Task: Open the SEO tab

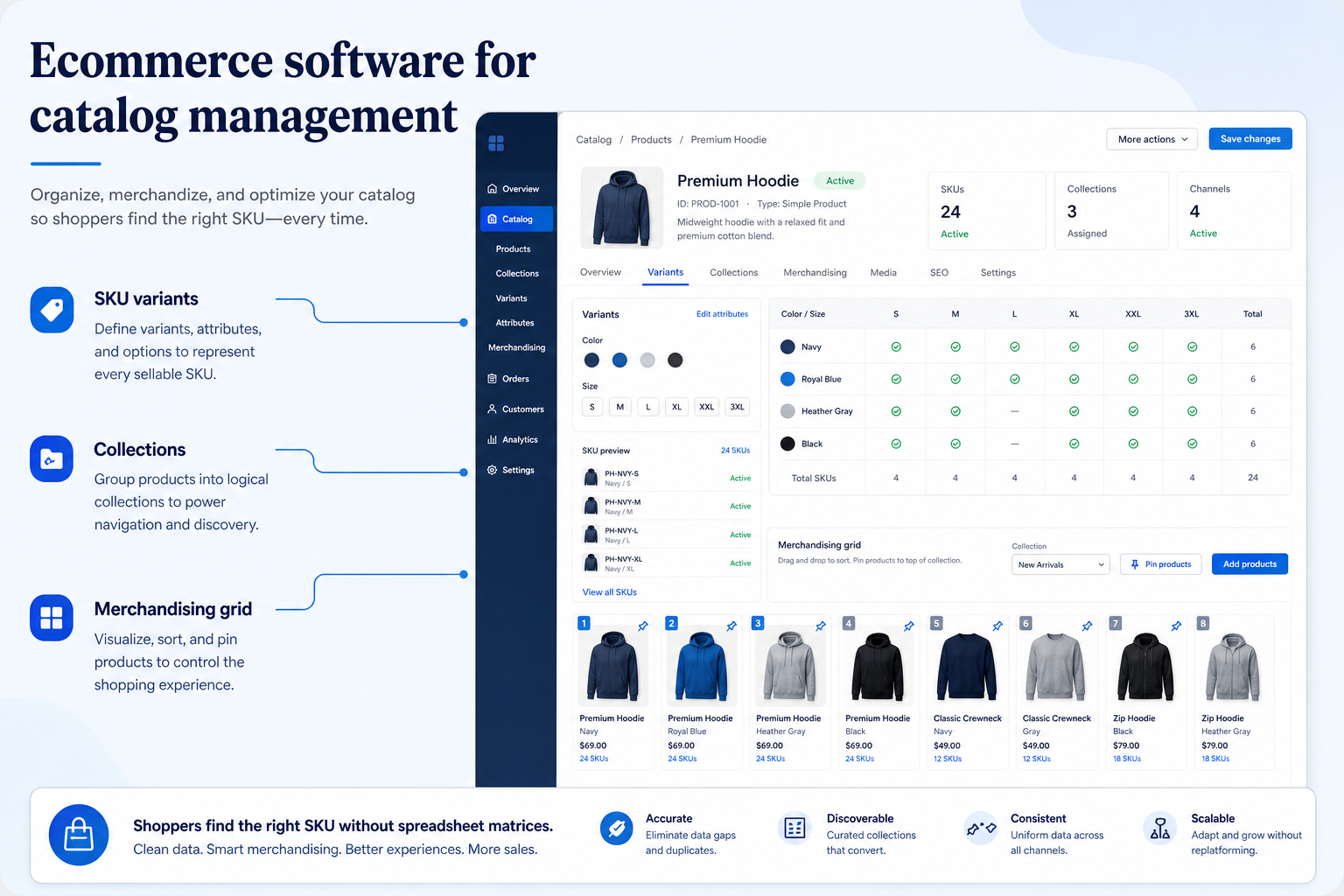Action: (x=939, y=273)
